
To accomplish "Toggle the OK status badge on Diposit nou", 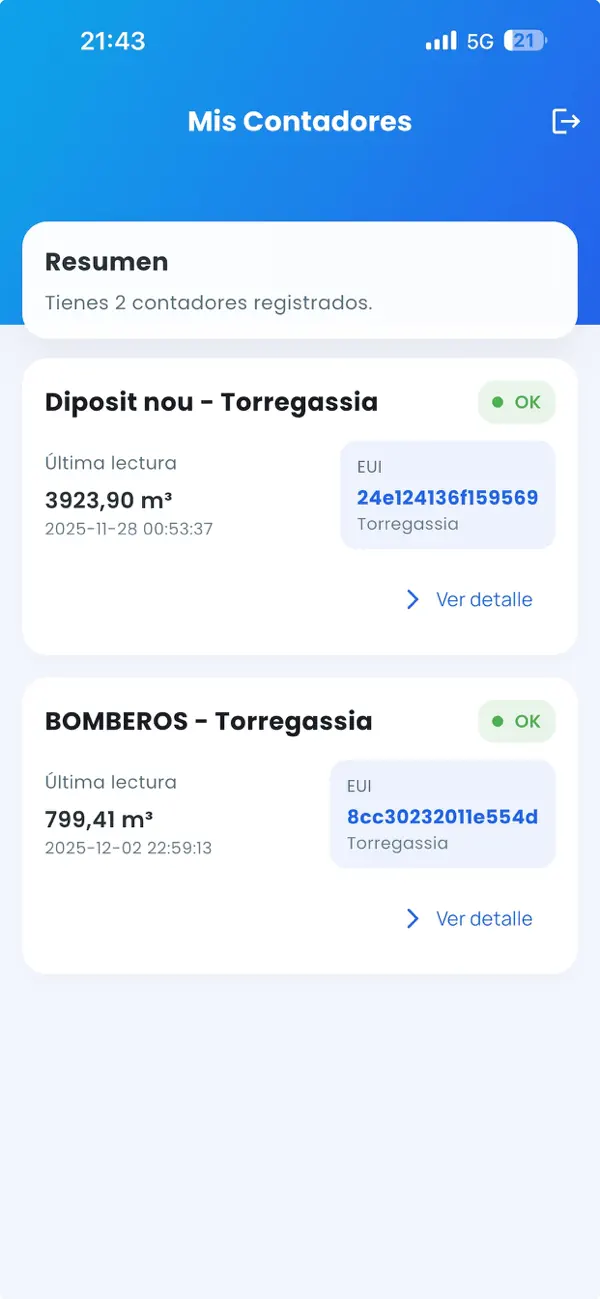I will pyautogui.click(x=516, y=401).
